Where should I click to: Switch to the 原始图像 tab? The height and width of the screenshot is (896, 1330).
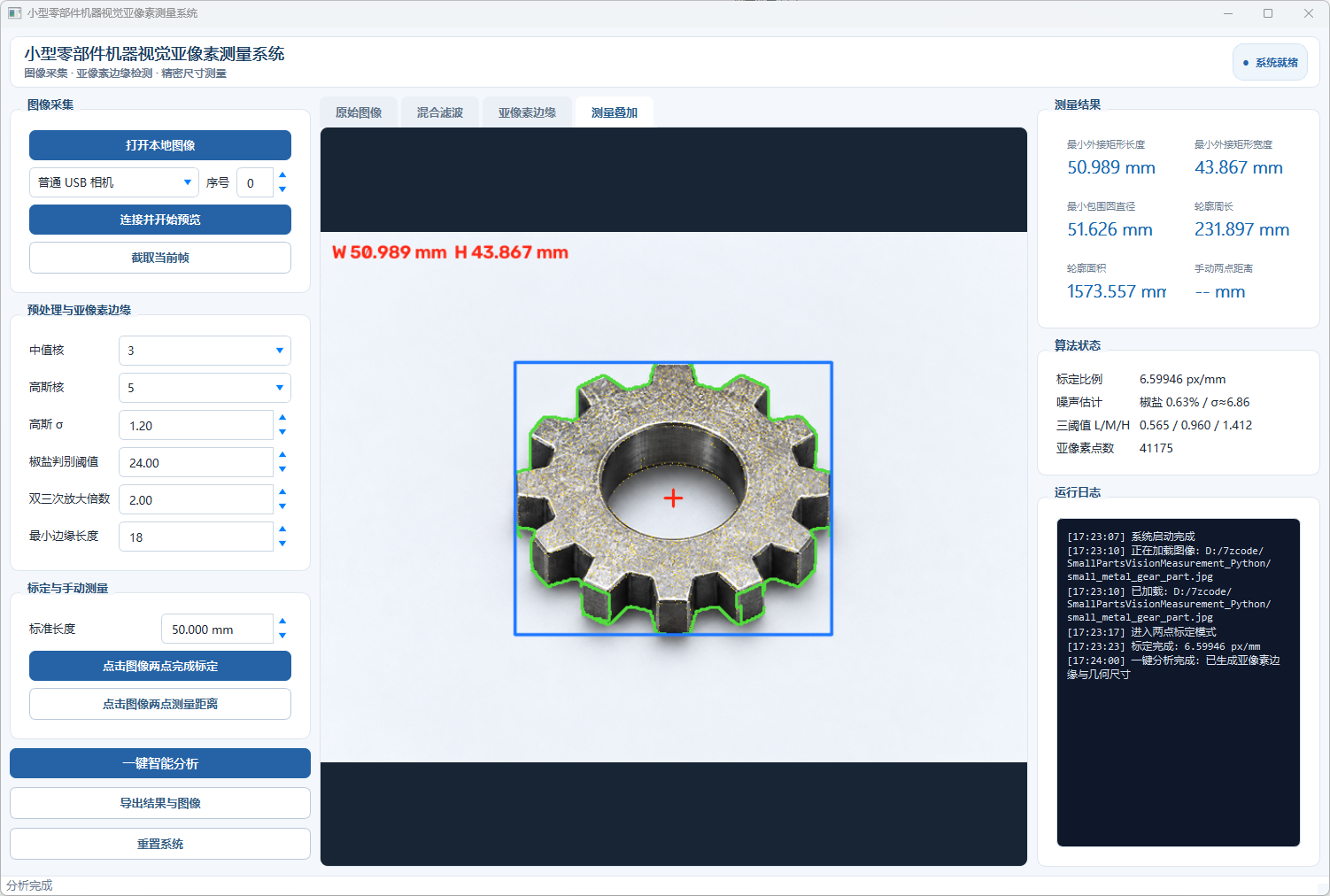(x=359, y=112)
